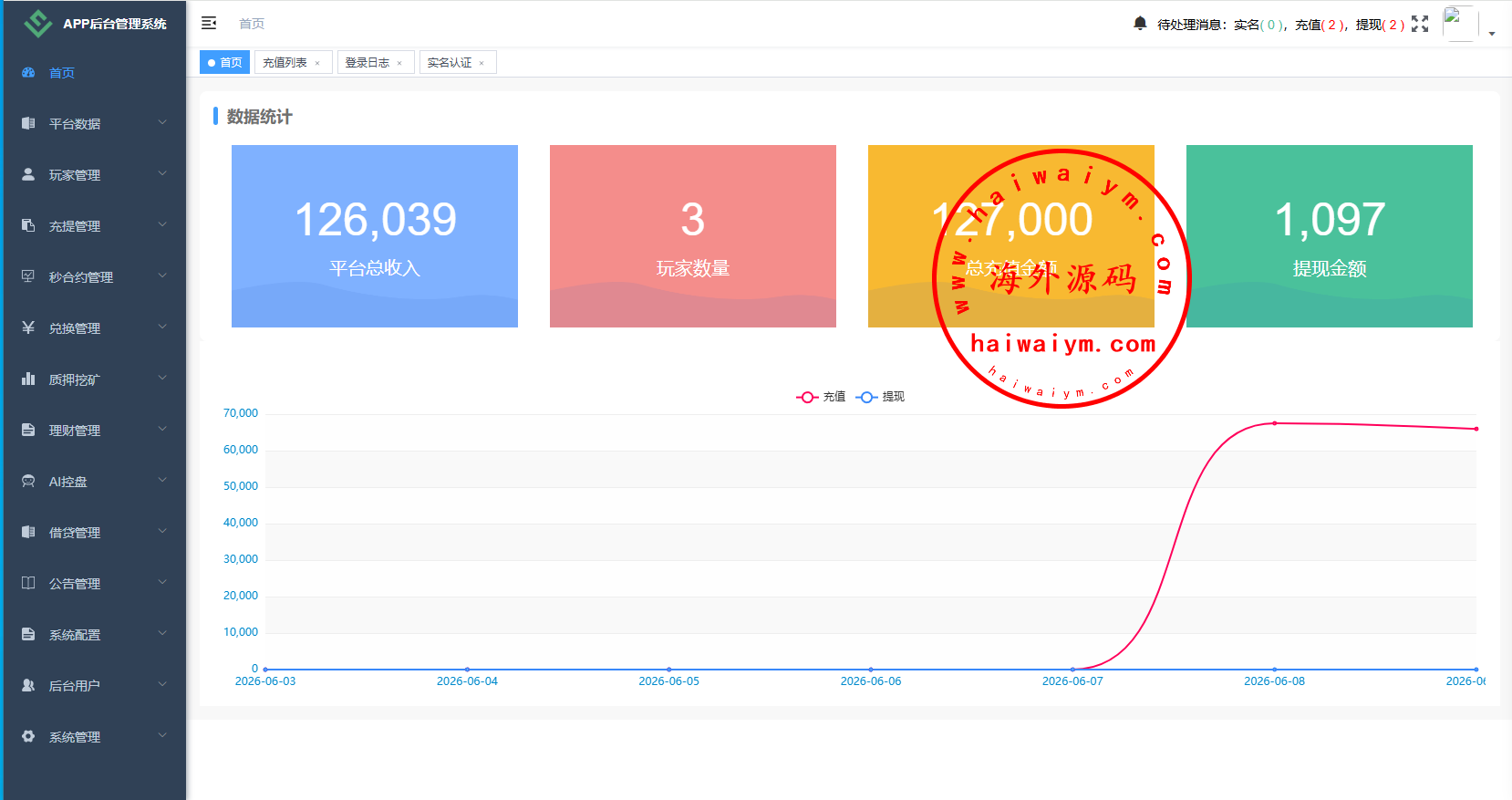Click the green APP后台管理系统 logo icon

(37, 23)
